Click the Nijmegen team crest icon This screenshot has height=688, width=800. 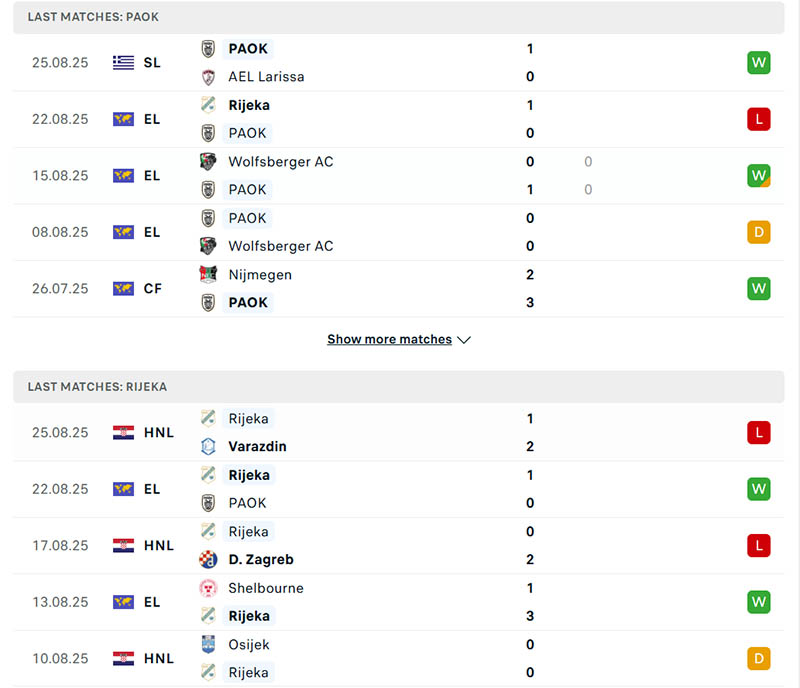coord(208,275)
